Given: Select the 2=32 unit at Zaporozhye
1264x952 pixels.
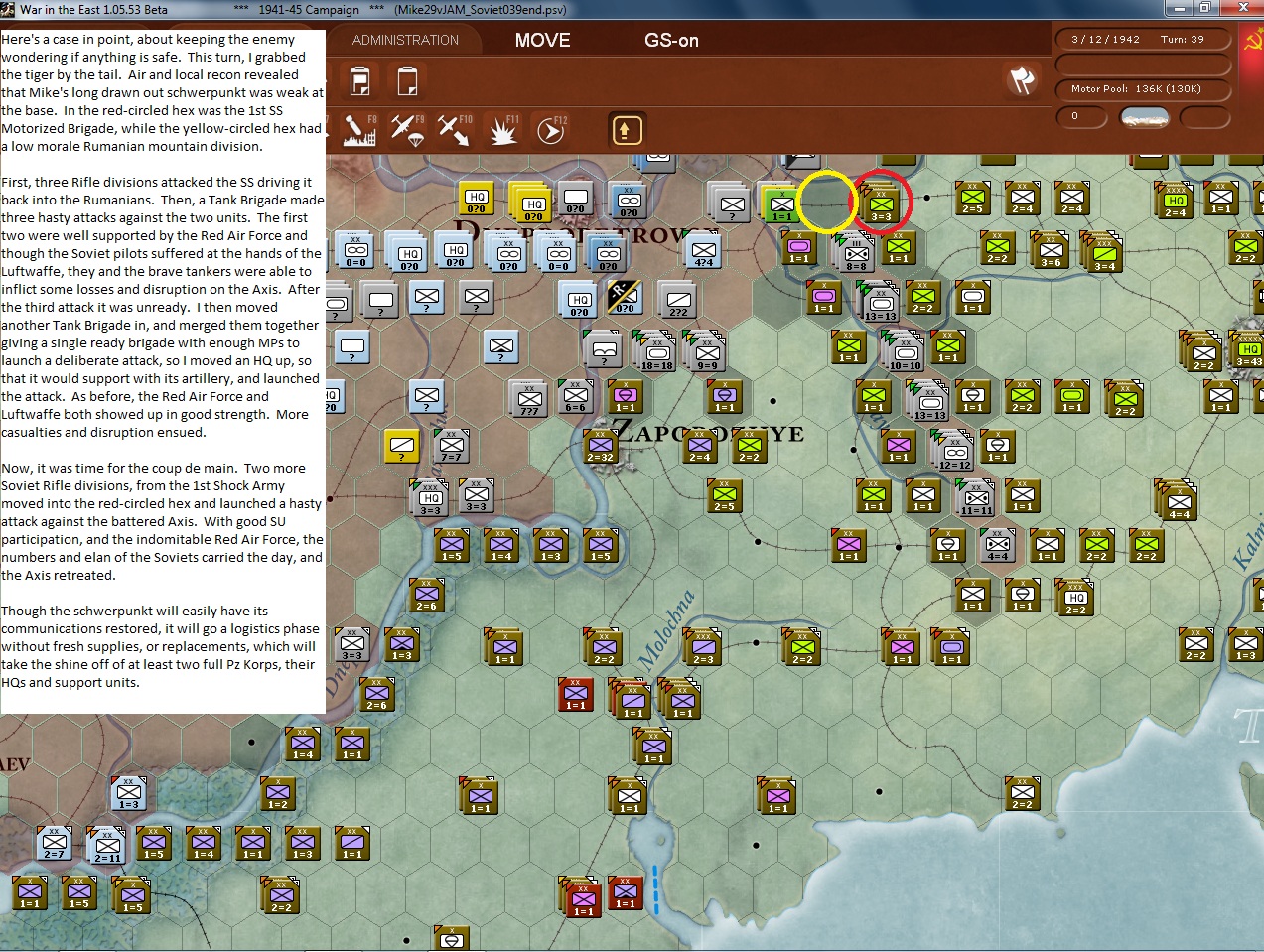Looking at the screenshot, I should [600, 447].
